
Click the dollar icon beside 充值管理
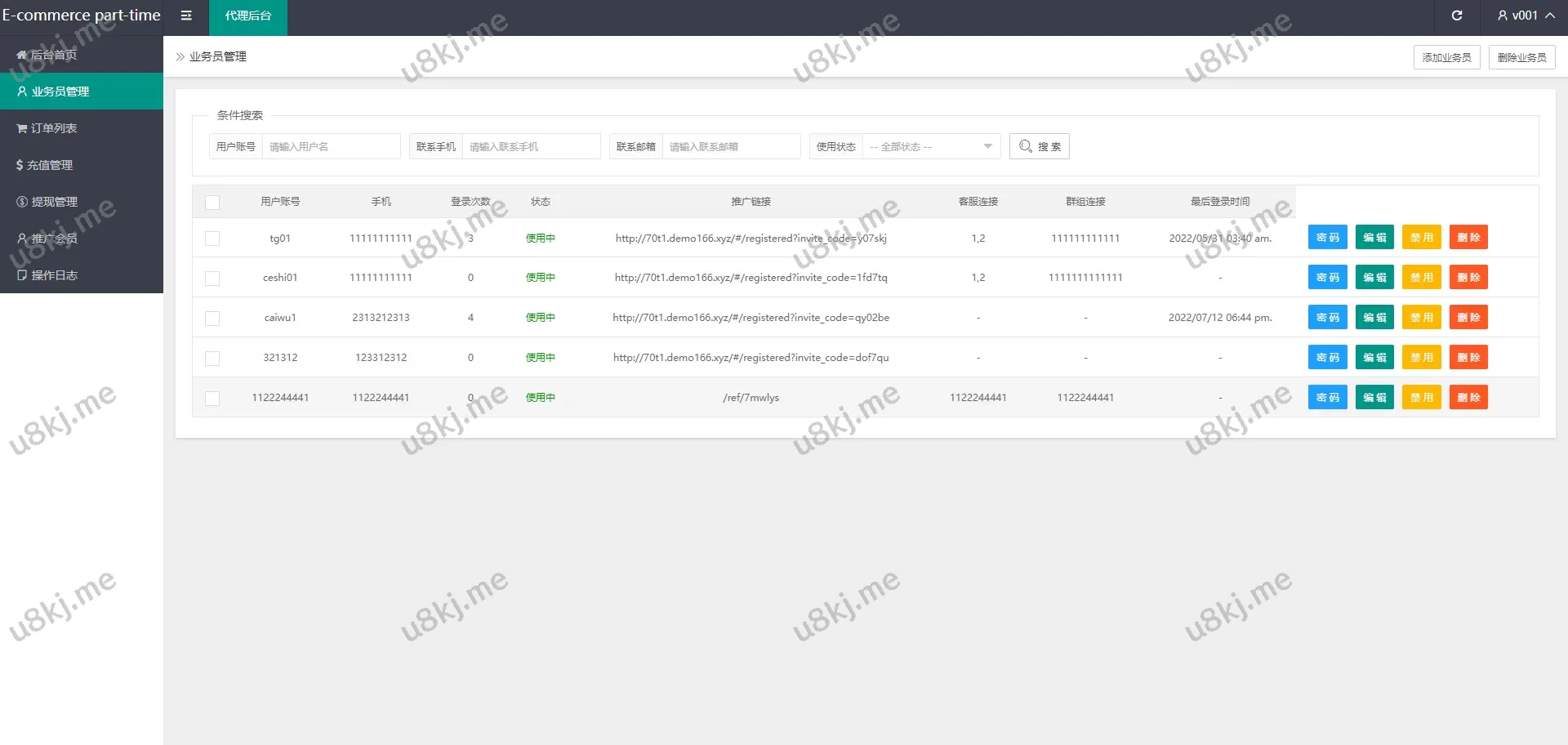(x=20, y=165)
